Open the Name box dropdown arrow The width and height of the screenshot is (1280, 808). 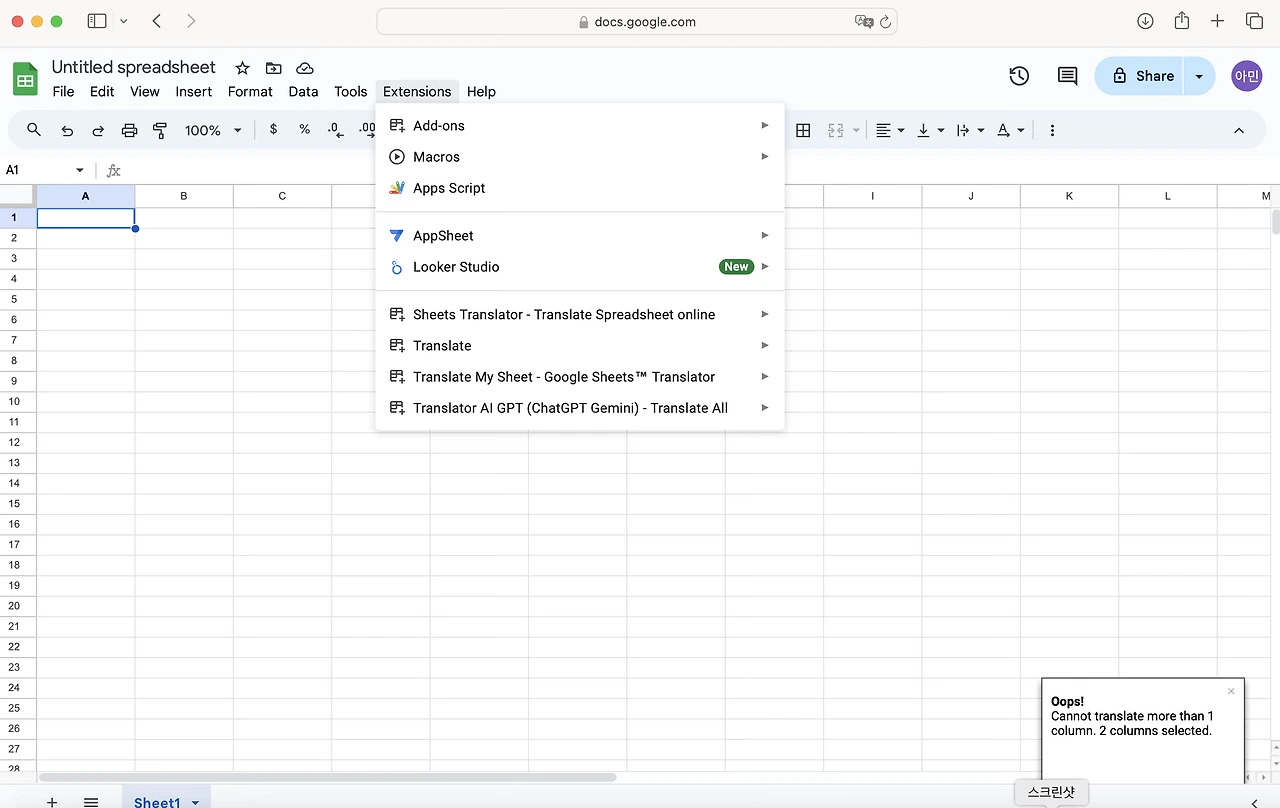click(x=80, y=170)
